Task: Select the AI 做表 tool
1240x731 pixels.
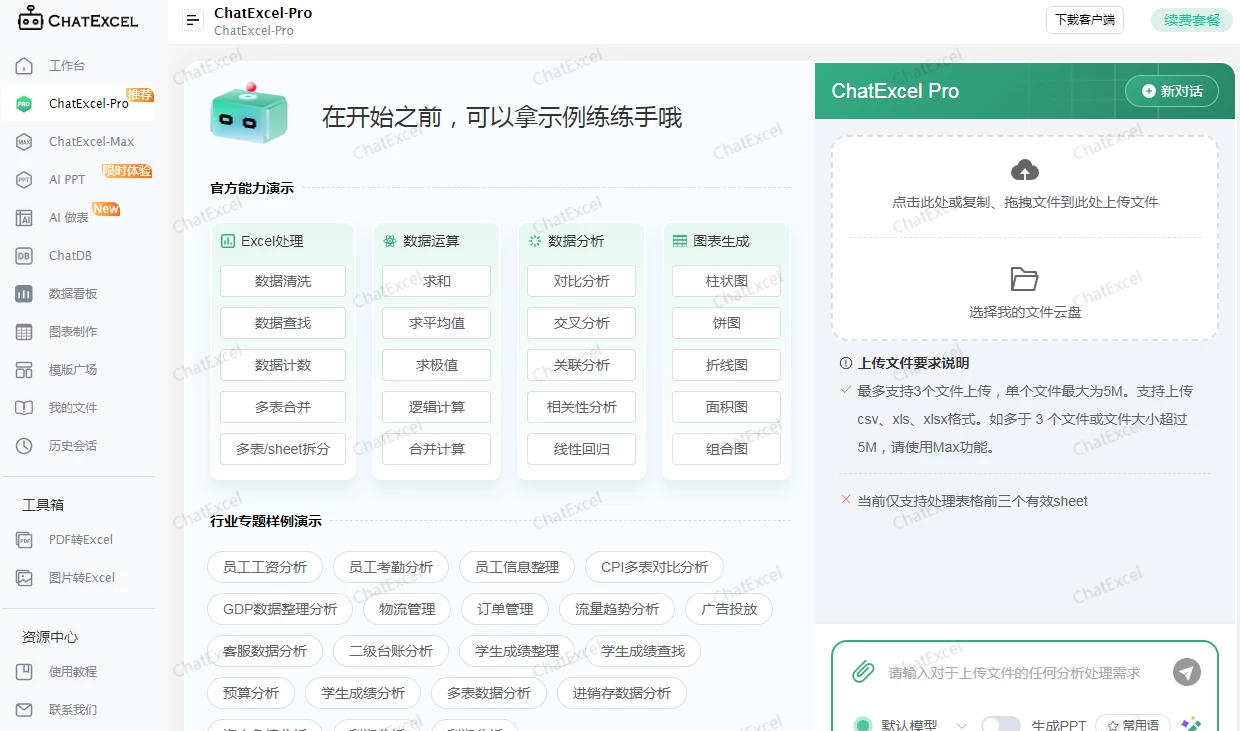Action: [66, 217]
